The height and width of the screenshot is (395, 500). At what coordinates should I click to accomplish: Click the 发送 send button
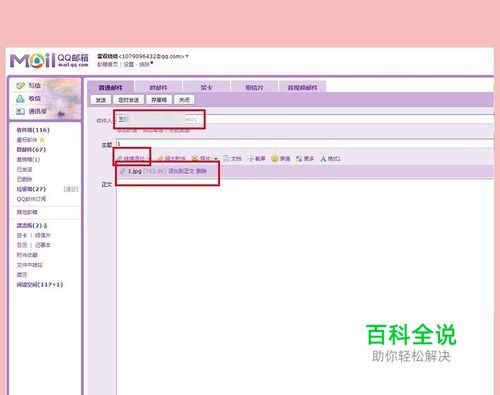point(101,100)
